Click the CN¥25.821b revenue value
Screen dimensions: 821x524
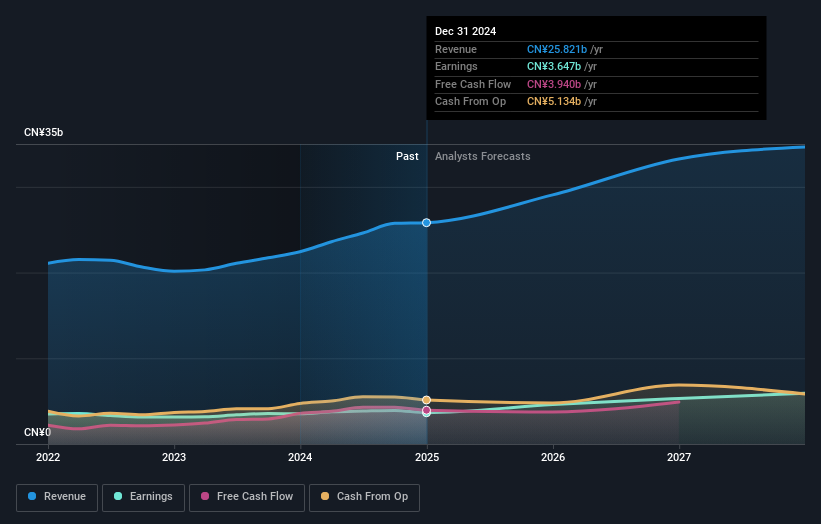pos(557,49)
